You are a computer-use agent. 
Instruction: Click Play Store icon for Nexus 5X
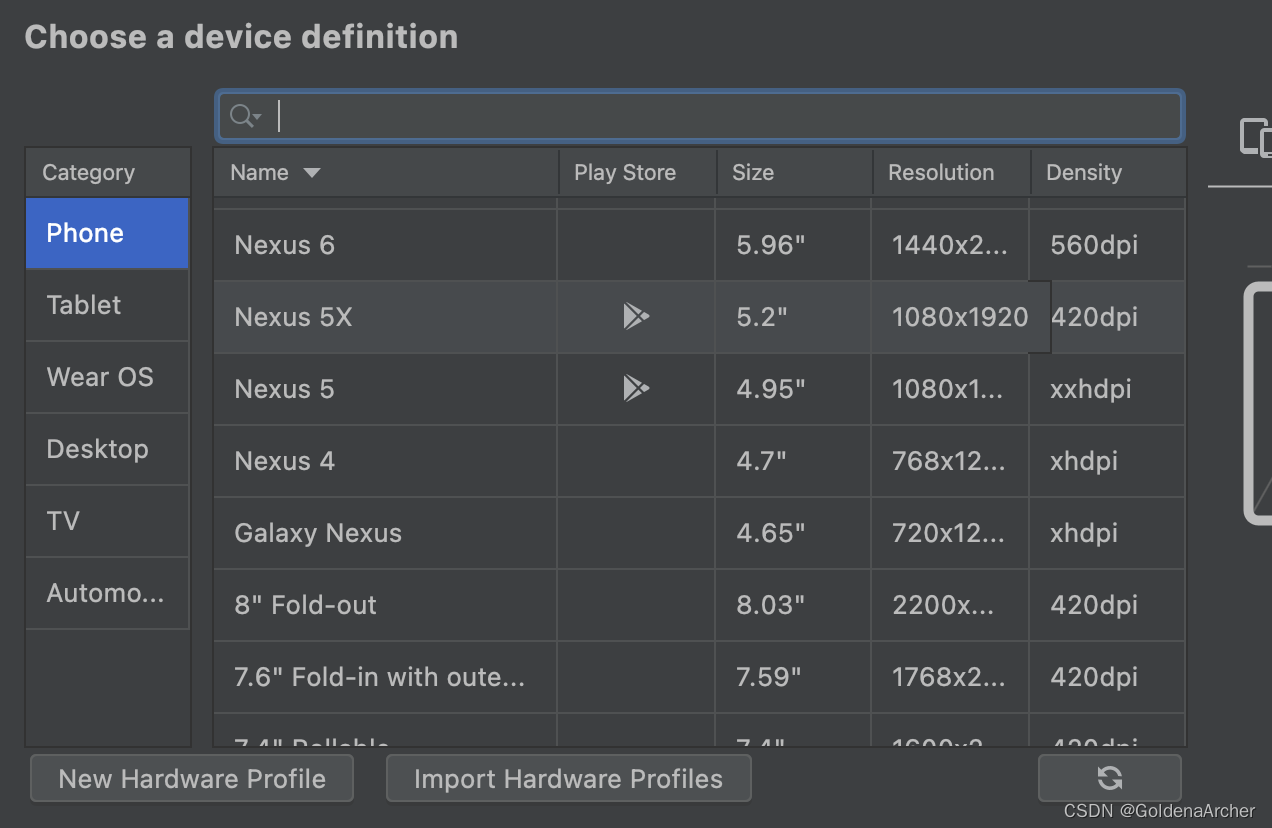pyautogui.click(x=636, y=317)
